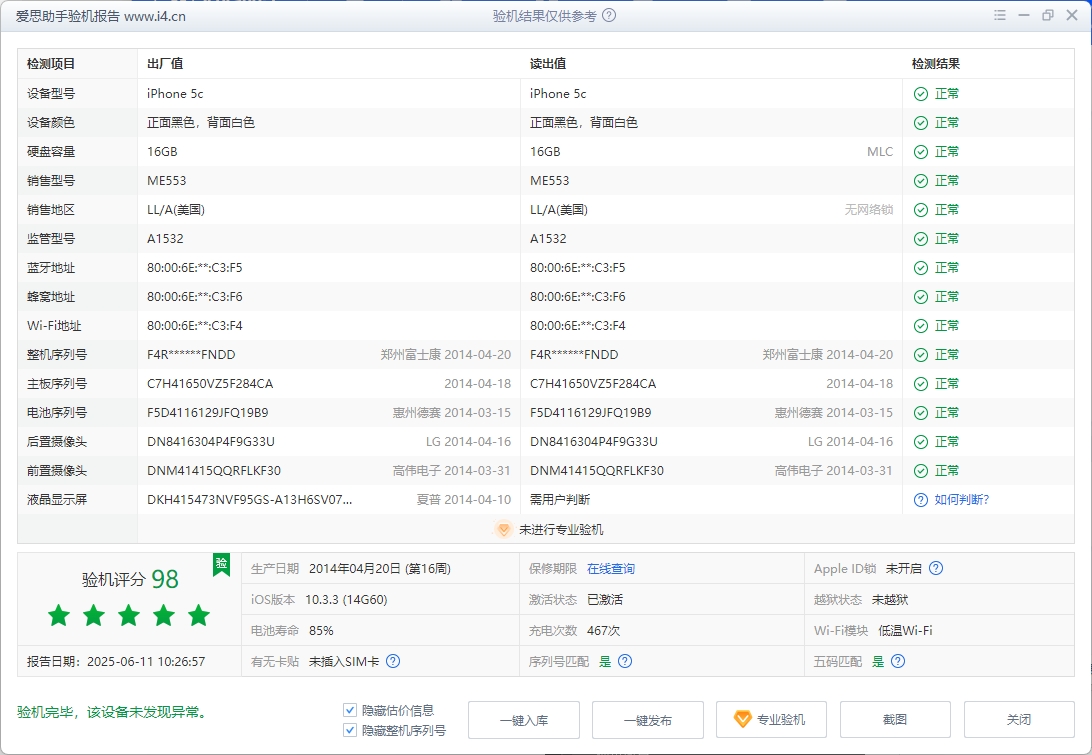1092x755 pixels.
Task: Click the 低温Wi-Fi module value
Action: 905,631
